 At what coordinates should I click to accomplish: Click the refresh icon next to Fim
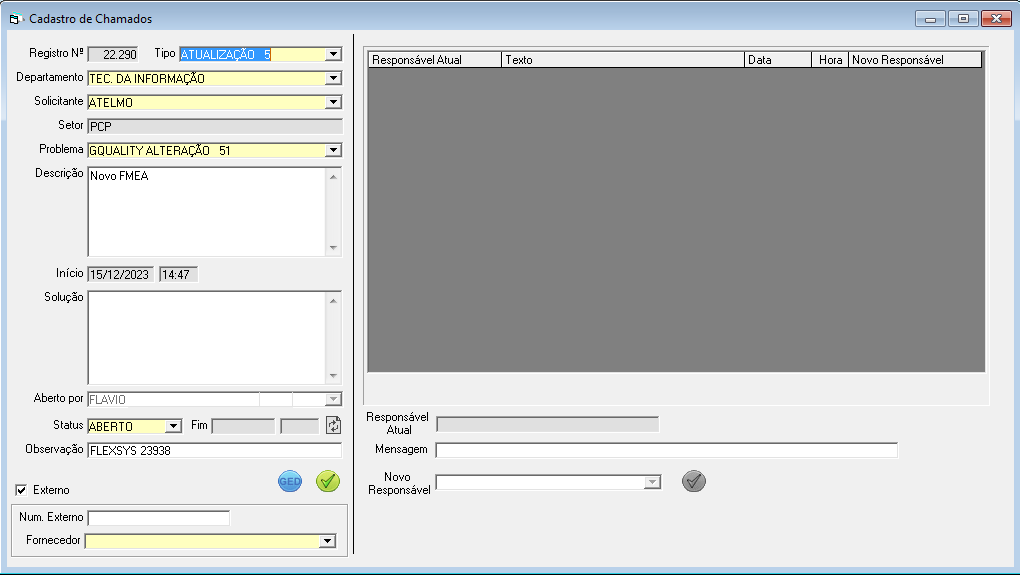pos(333,425)
